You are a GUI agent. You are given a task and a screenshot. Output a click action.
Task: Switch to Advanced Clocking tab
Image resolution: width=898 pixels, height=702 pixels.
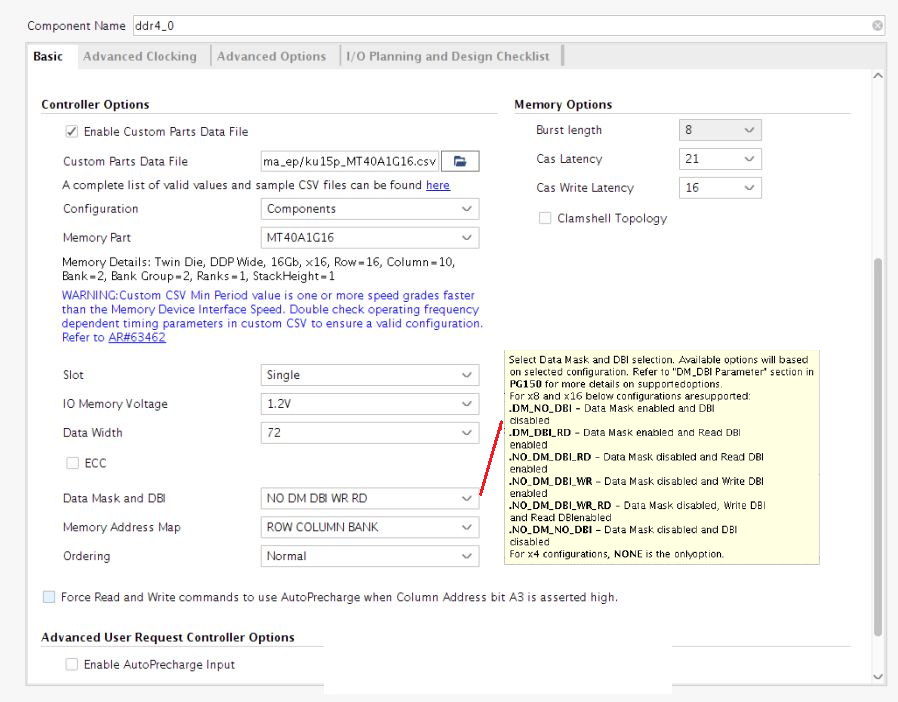pos(140,56)
